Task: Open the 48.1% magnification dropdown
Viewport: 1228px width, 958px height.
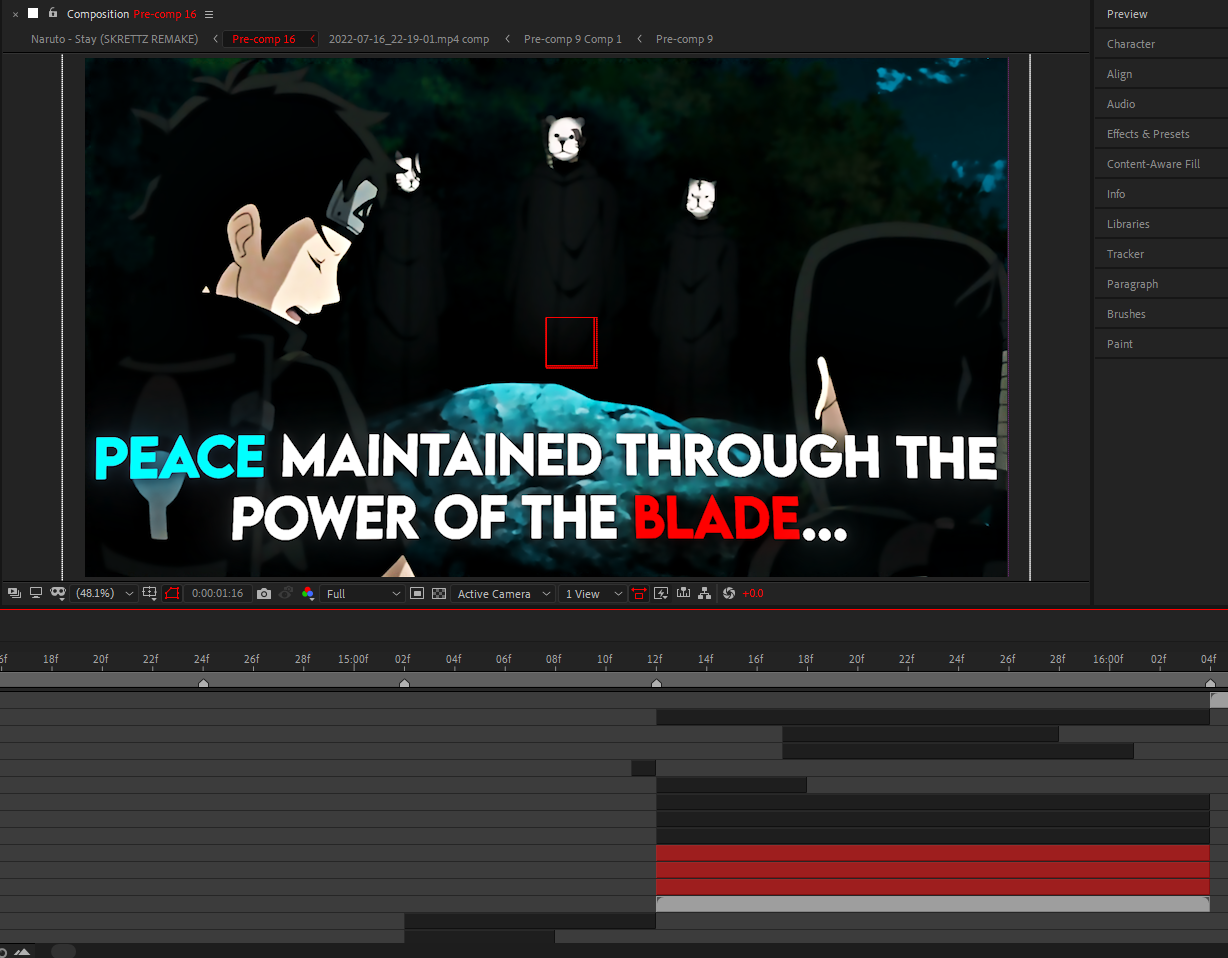Action: (x=105, y=593)
